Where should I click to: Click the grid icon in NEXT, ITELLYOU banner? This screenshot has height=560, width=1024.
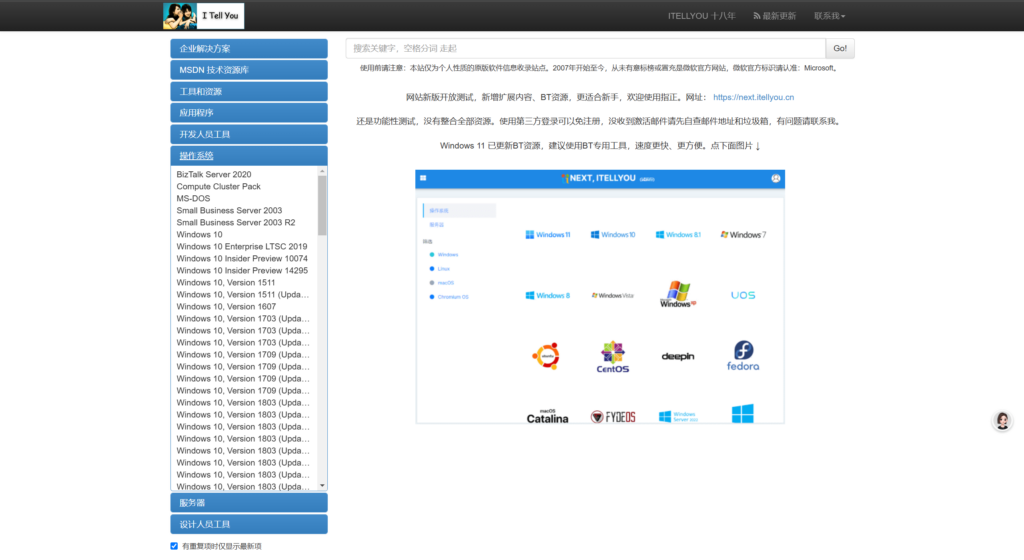(423, 178)
